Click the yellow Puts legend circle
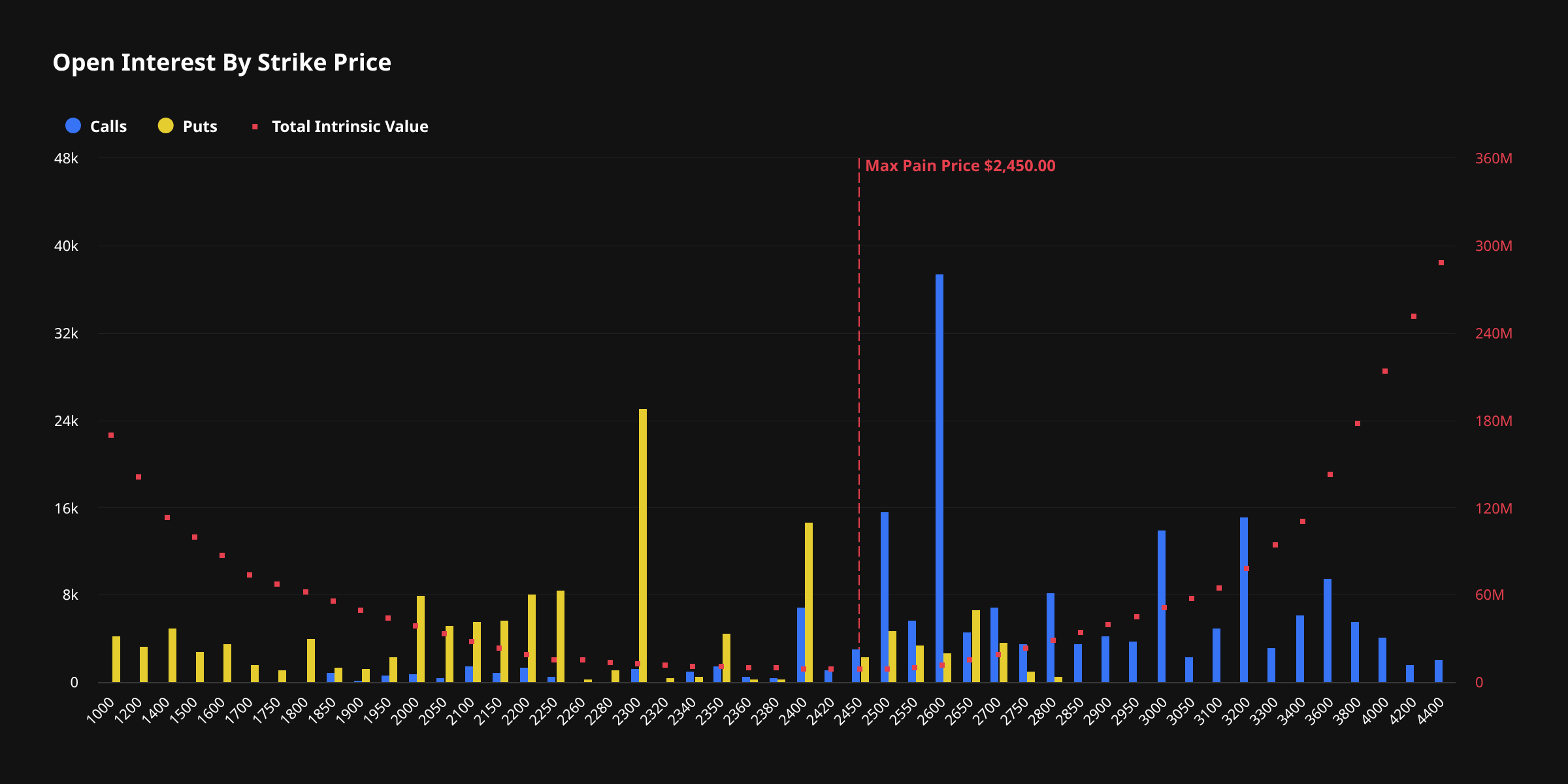The height and width of the screenshot is (784, 1568). 166,125
